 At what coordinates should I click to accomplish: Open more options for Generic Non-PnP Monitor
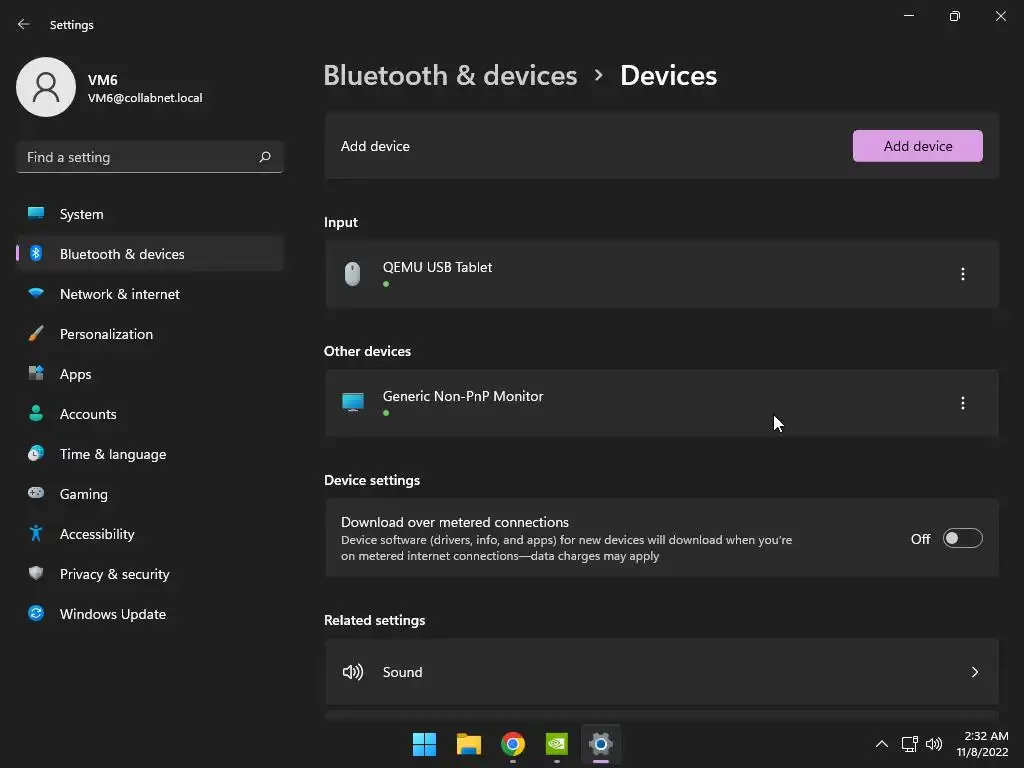(963, 403)
